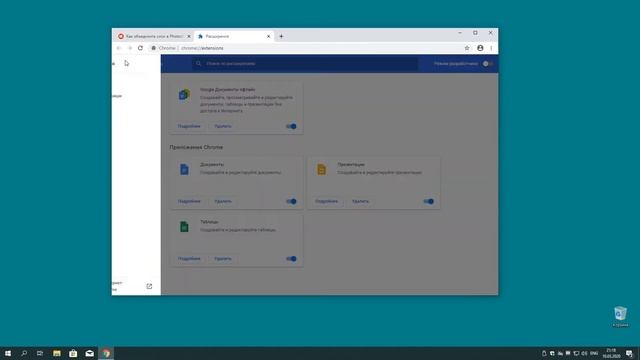Open a new tab with the plus button
The height and width of the screenshot is (360, 640).
[x=281, y=36]
